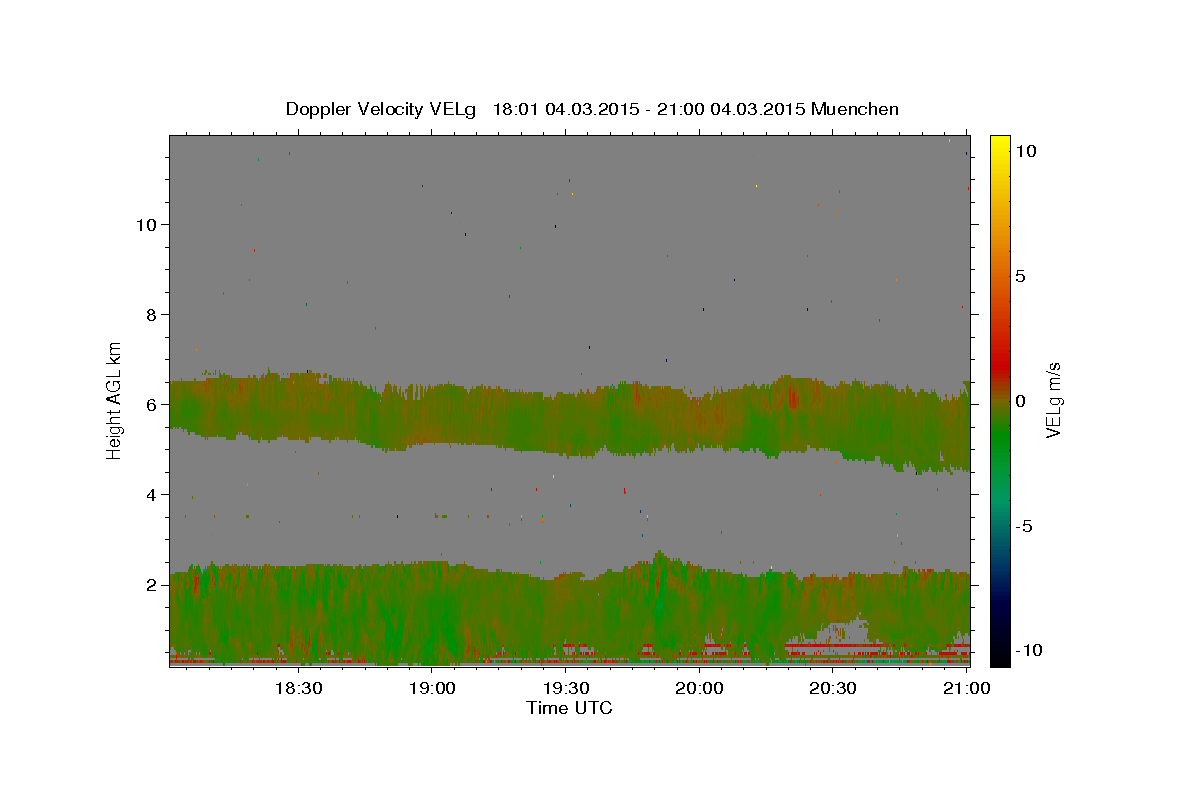This screenshot has height=800, width=1200.
Task: Select the 18:30 time tick label
Action: pyautogui.click(x=298, y=689)
